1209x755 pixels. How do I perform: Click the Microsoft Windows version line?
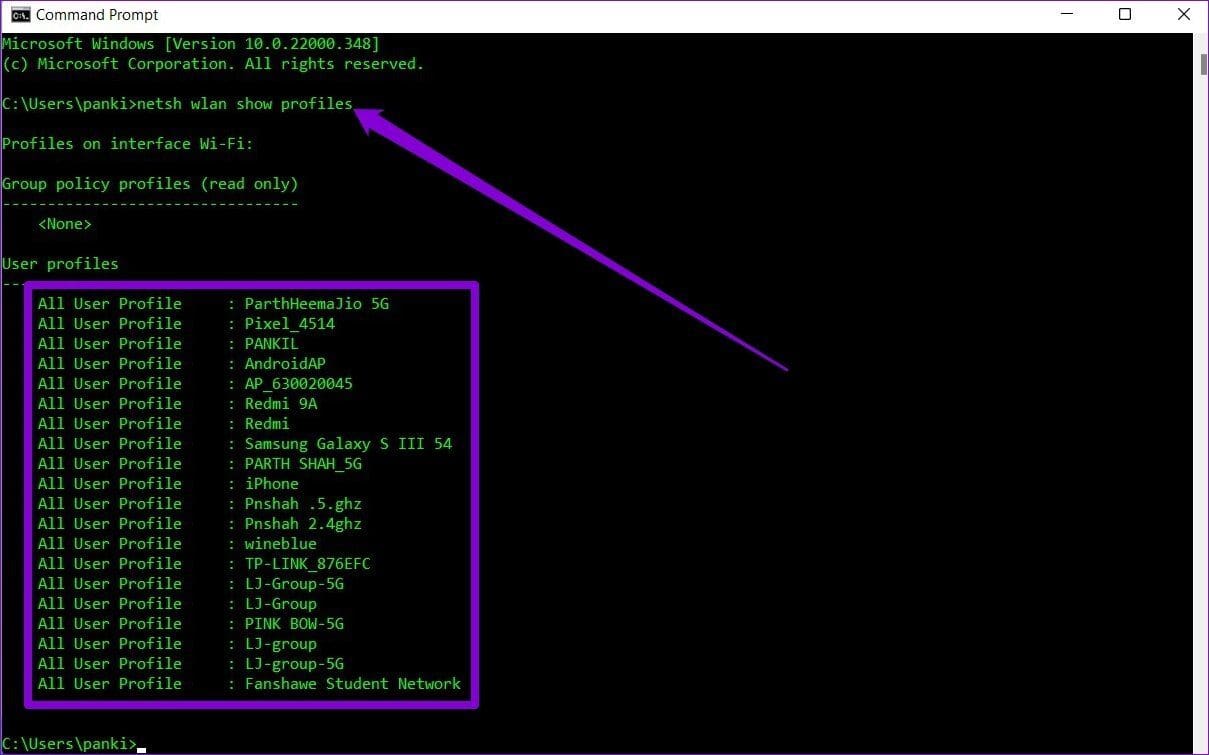(x=191, y=44)
